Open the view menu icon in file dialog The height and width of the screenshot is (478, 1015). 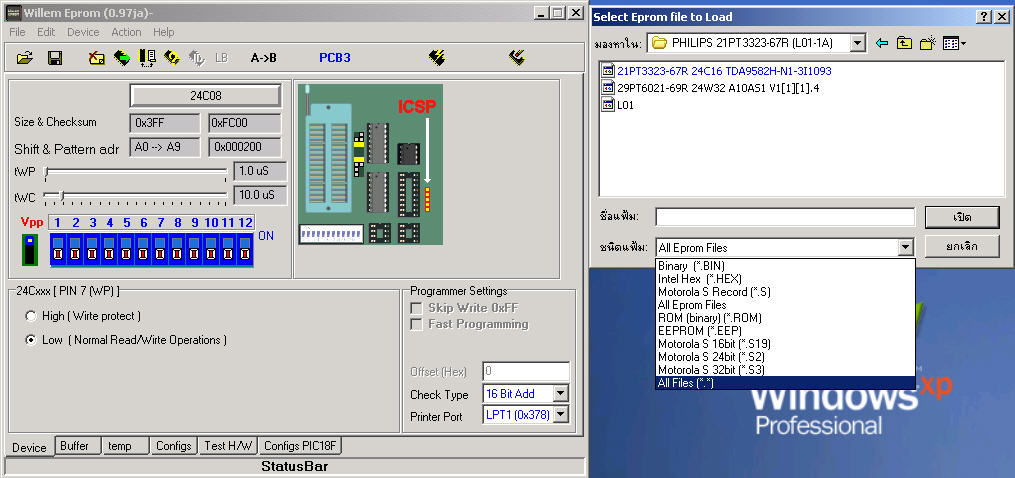tap(954, 43)
